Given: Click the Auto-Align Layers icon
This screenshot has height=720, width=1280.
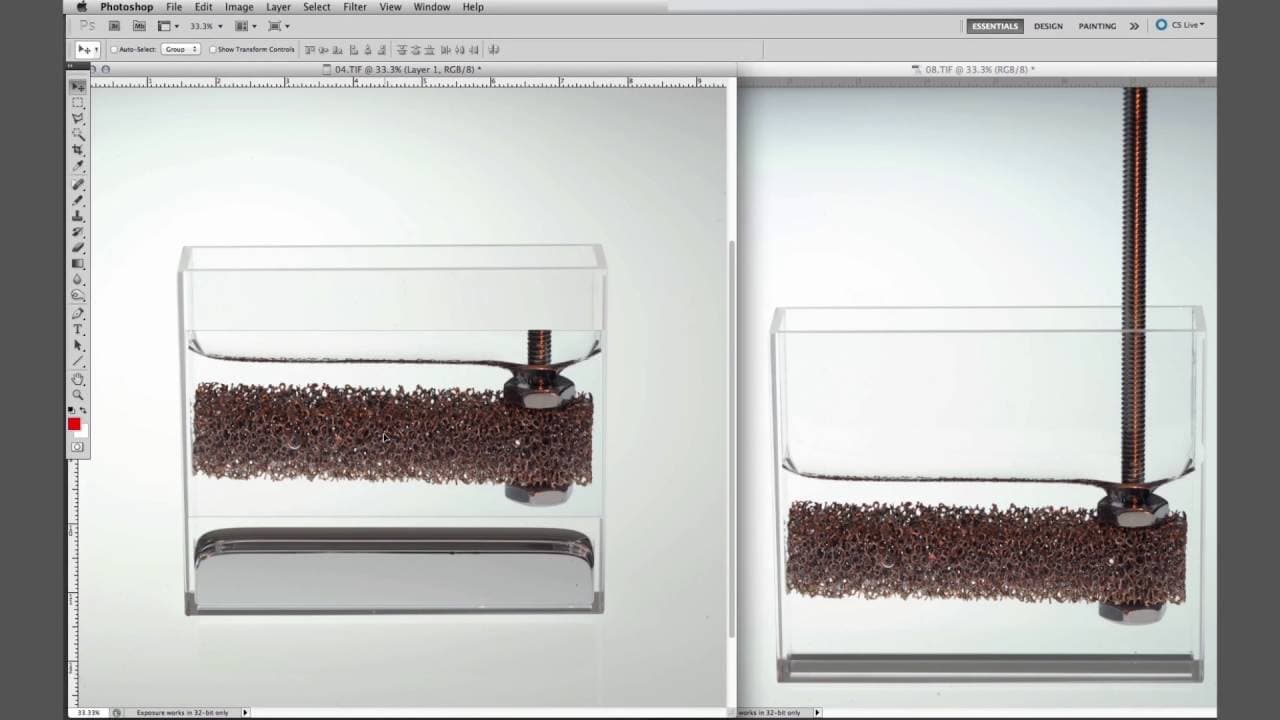Looking at the screenshot, I should (x=494, y=49).
